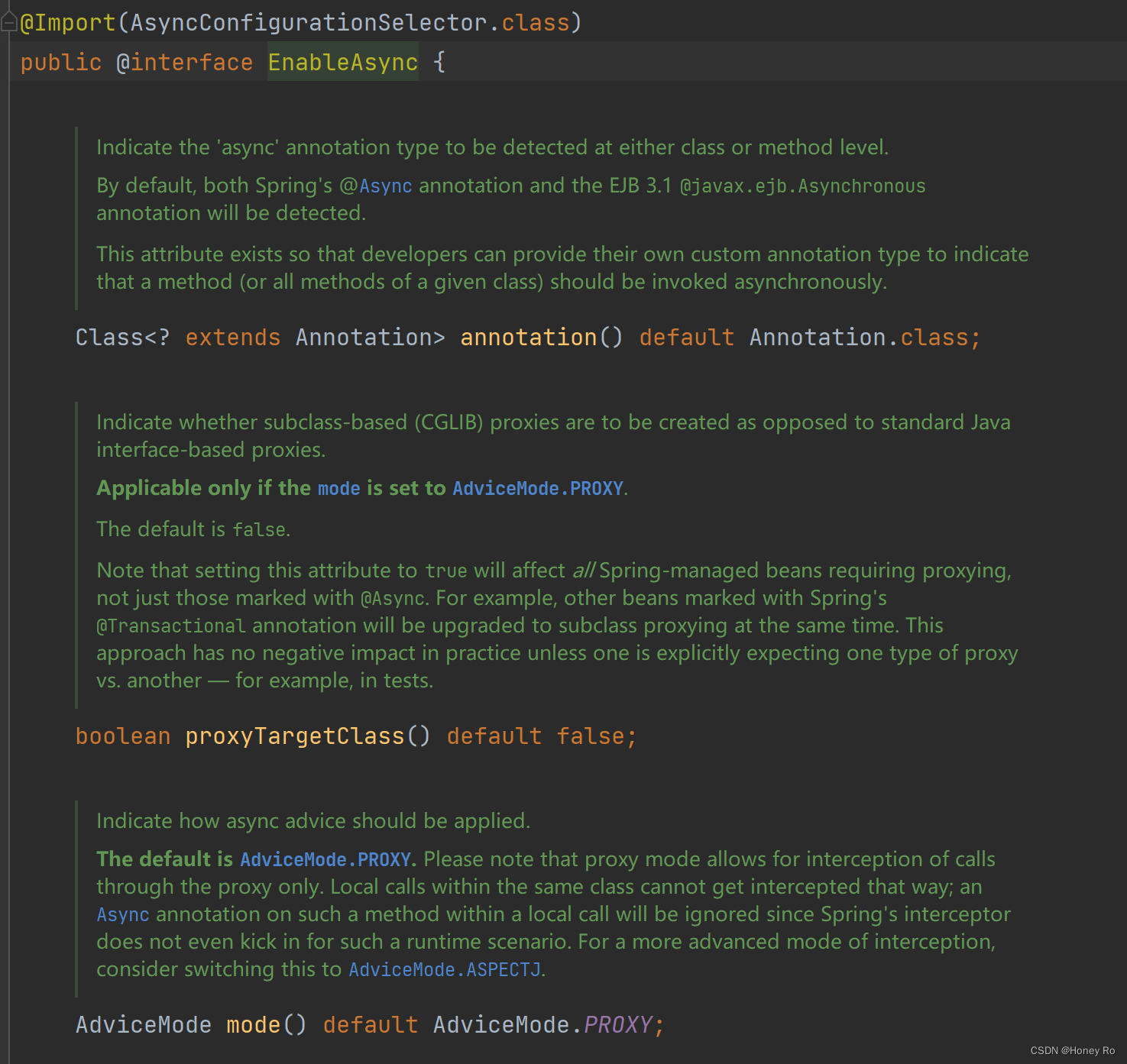Click the mode() method name
Image resolution: width=1127 pixels, height=1064 pixels.
[x=254, y=1025]
